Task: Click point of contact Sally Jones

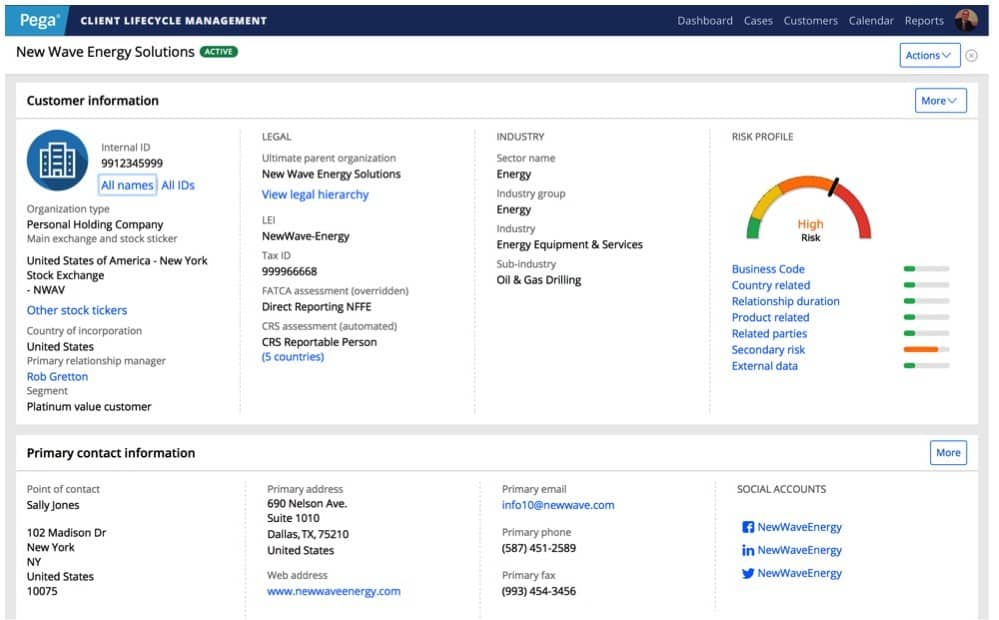Action: point(53,505)
